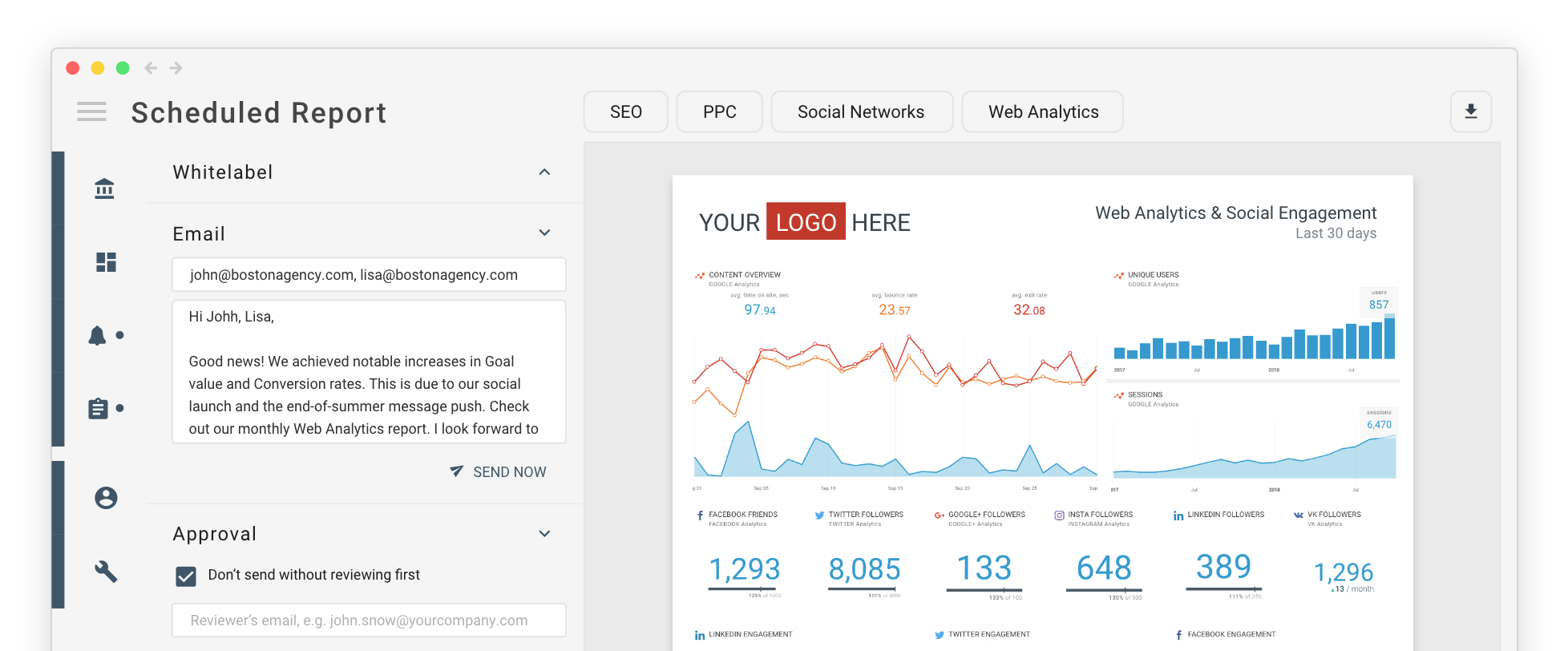
Task: Open the wrench settings sidebar icon
Action: (x=106, y=572)
